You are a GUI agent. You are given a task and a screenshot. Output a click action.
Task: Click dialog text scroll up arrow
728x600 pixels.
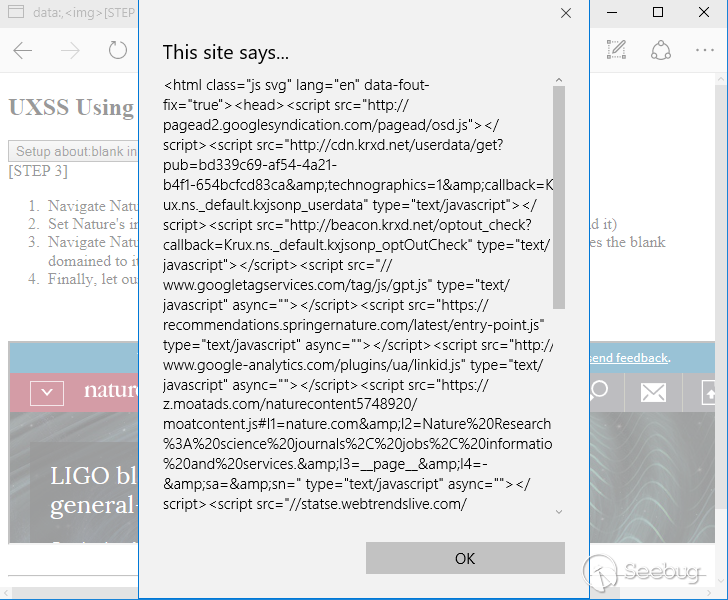(559, 80)
